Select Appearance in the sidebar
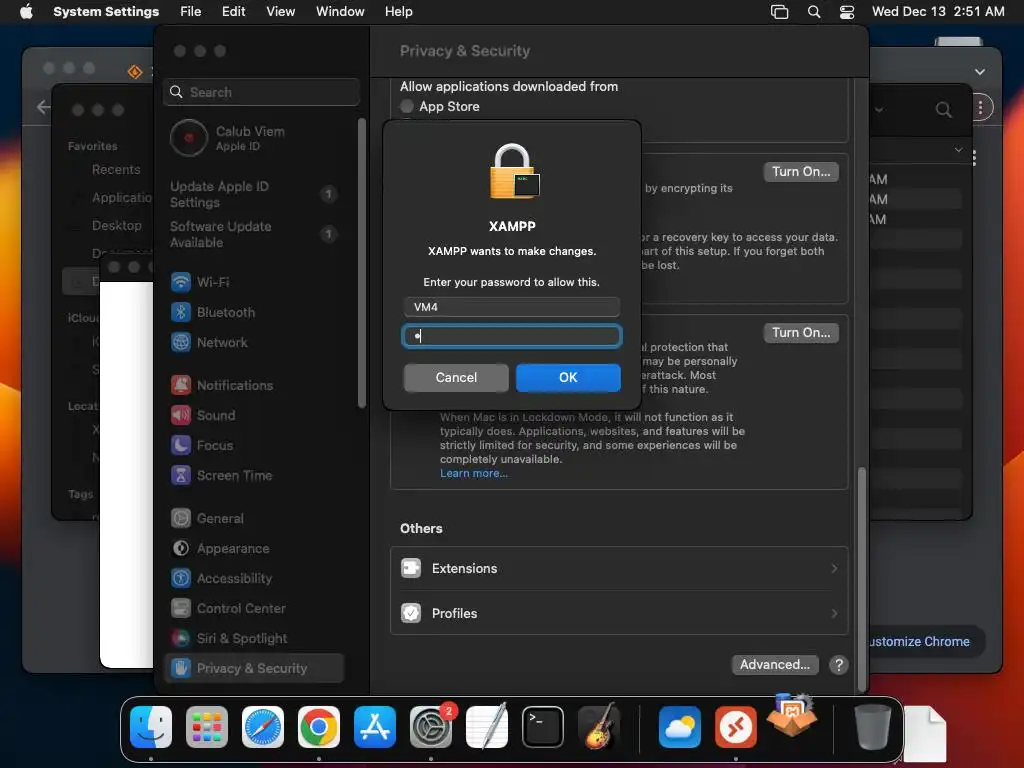The image size is (1024, 768). point(253,549)
